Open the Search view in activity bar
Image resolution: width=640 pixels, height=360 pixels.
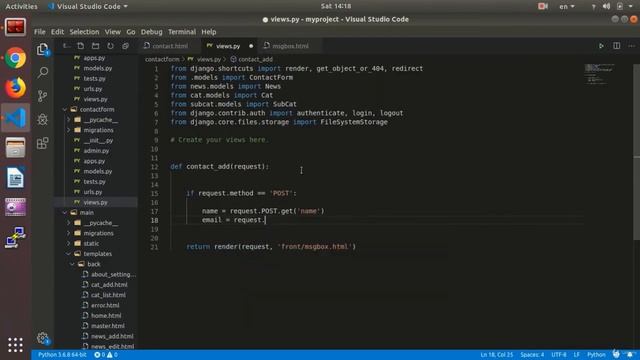point(42,73)
